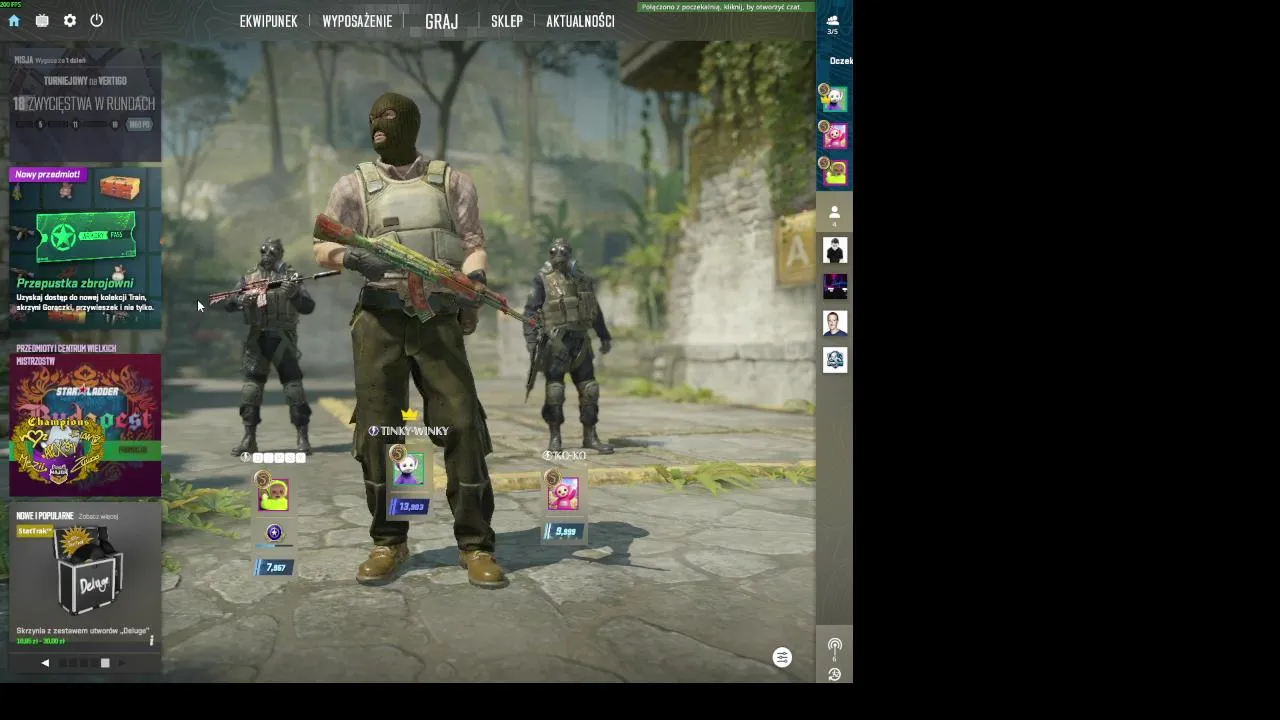Click KO-KO's pink Teletubby avatar
Image resolution: width=1280 pixels, height=720 pixels.
[563, 493]
